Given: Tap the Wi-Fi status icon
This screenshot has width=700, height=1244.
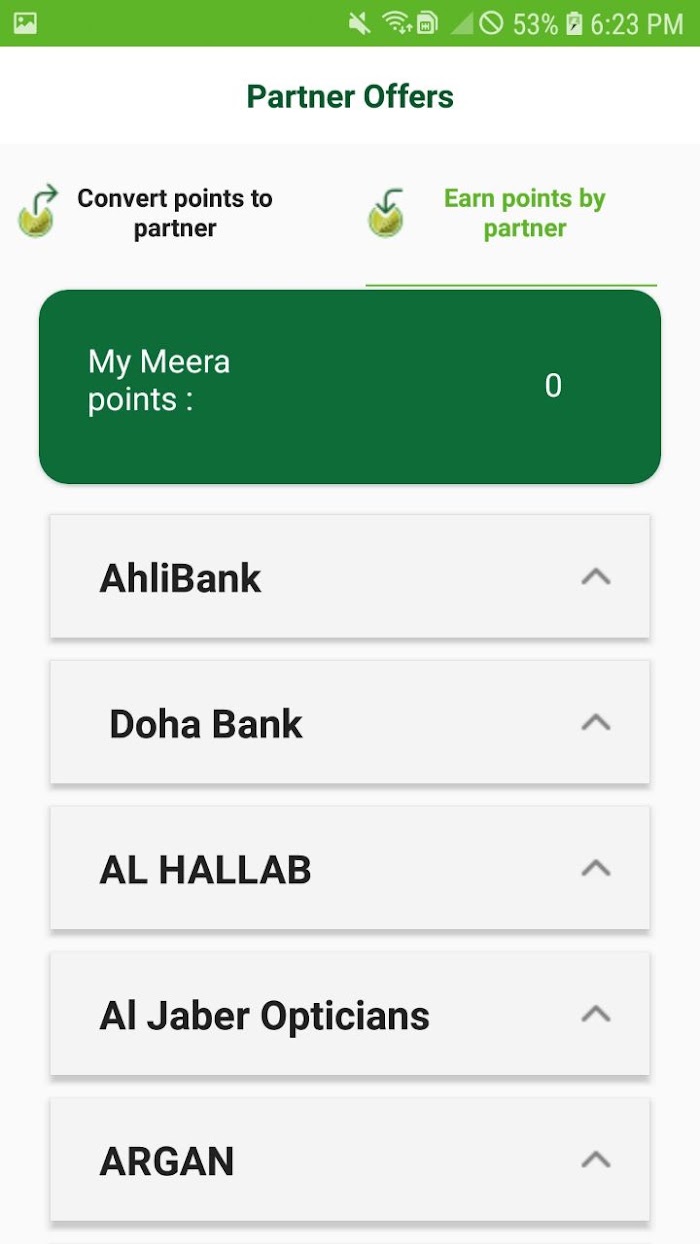Looking at the screenshot, I should 397,23.
